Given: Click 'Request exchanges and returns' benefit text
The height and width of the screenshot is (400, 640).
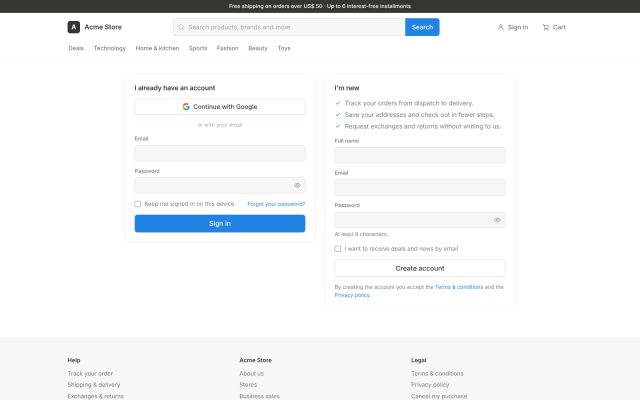Looking at the screenshot, I should click(422, 127).
